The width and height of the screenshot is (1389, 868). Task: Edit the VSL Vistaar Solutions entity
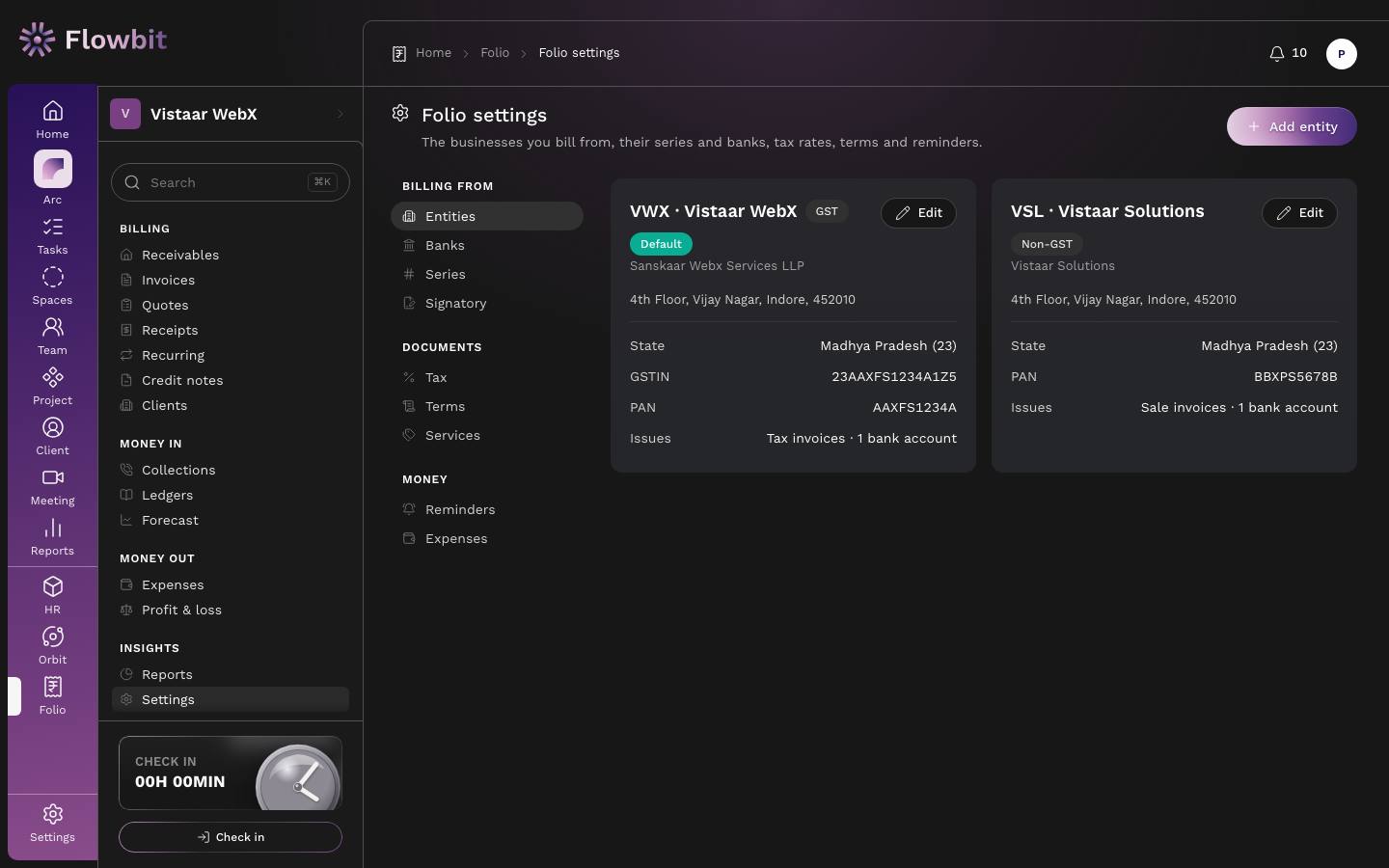click(1299, 213)
